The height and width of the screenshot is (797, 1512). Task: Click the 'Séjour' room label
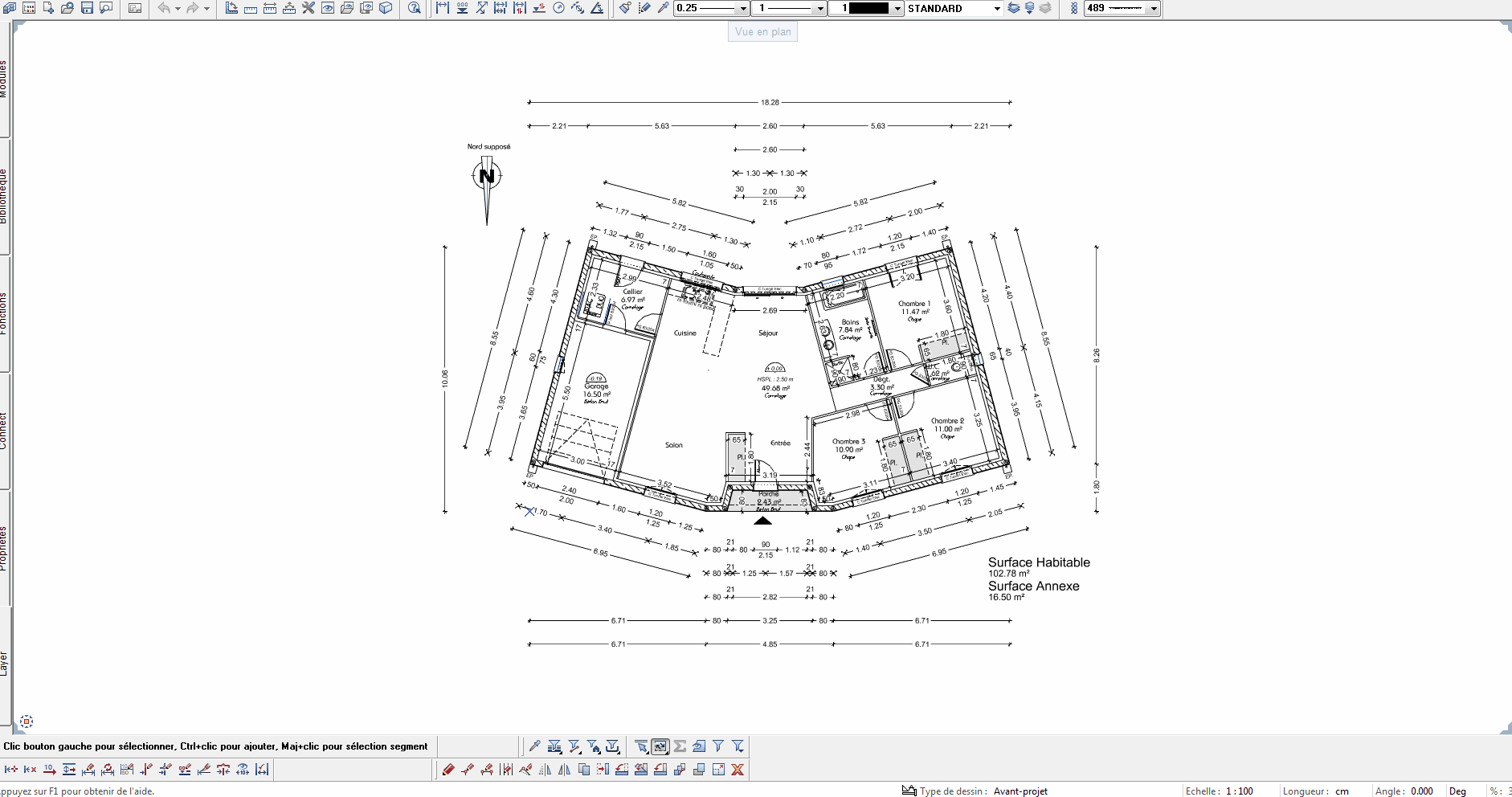pos(768,333)
